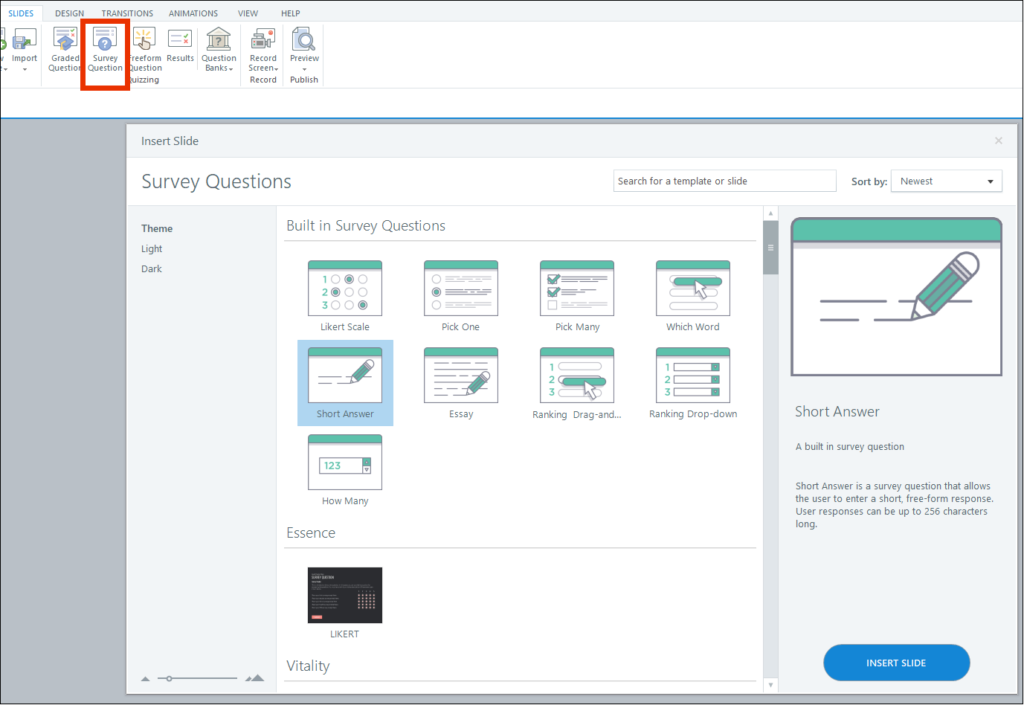
Task: Click the Insert Slide button
Action: (x=896, y=663)
